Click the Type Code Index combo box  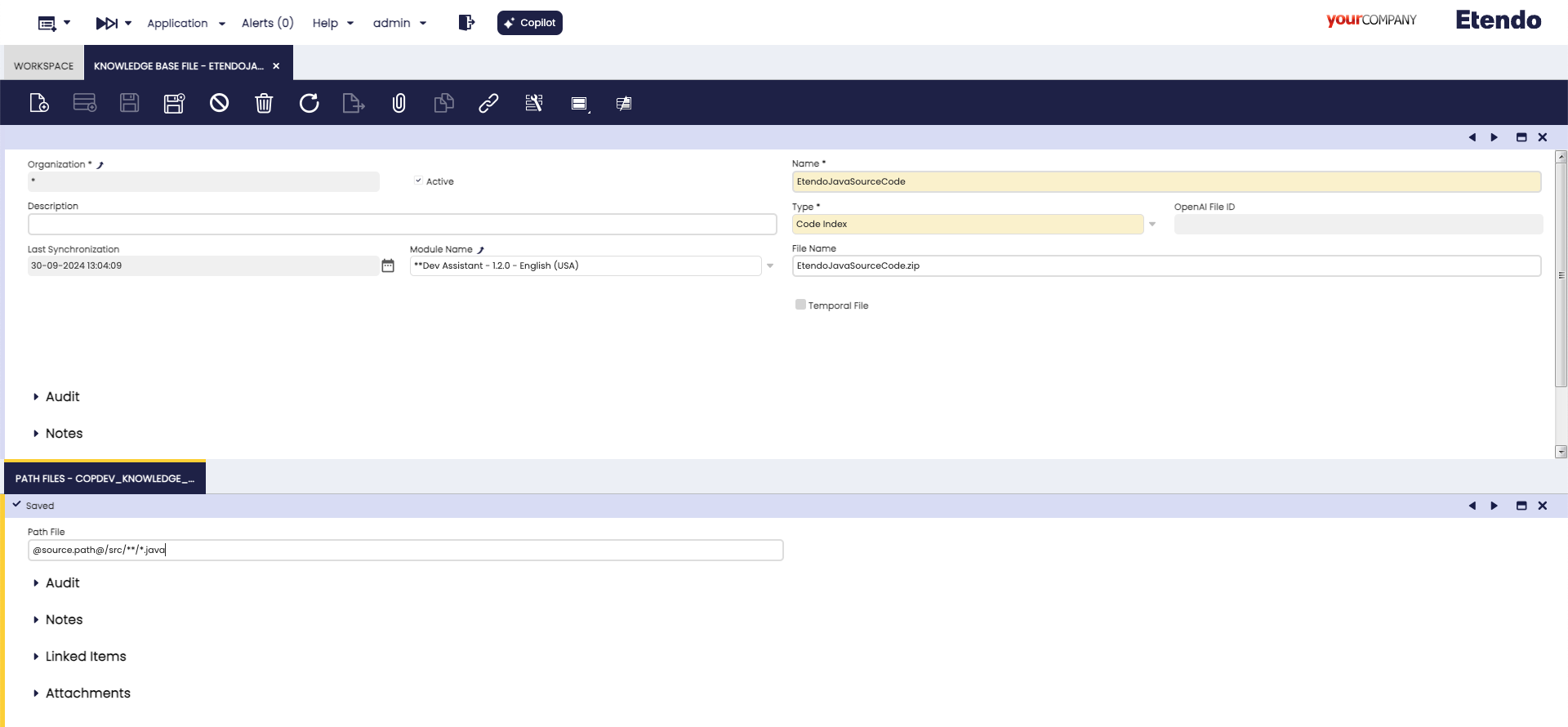point(968,224)
